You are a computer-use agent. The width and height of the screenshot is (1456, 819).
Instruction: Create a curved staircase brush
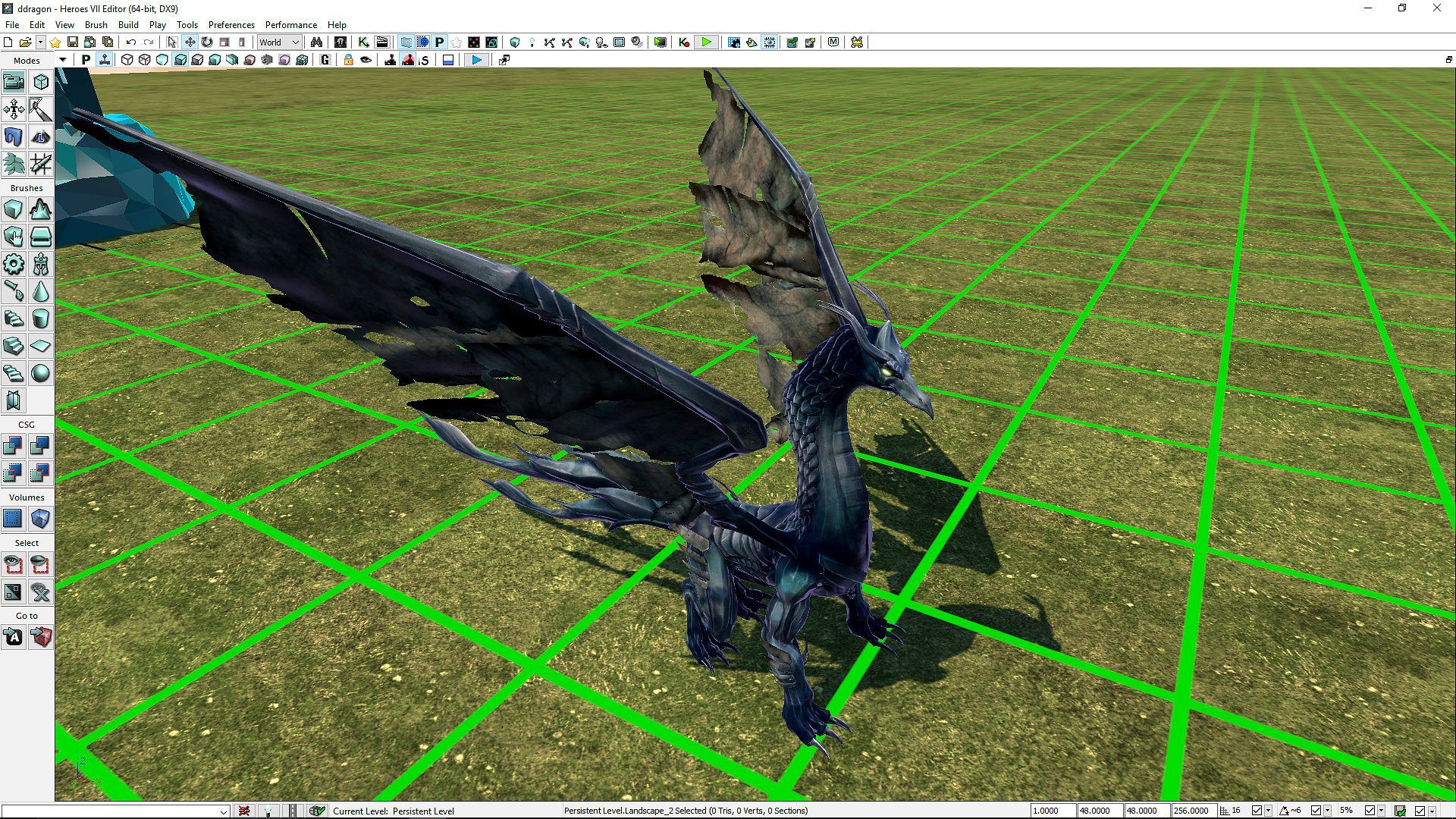pyautogui.click(x=14, y=318)
